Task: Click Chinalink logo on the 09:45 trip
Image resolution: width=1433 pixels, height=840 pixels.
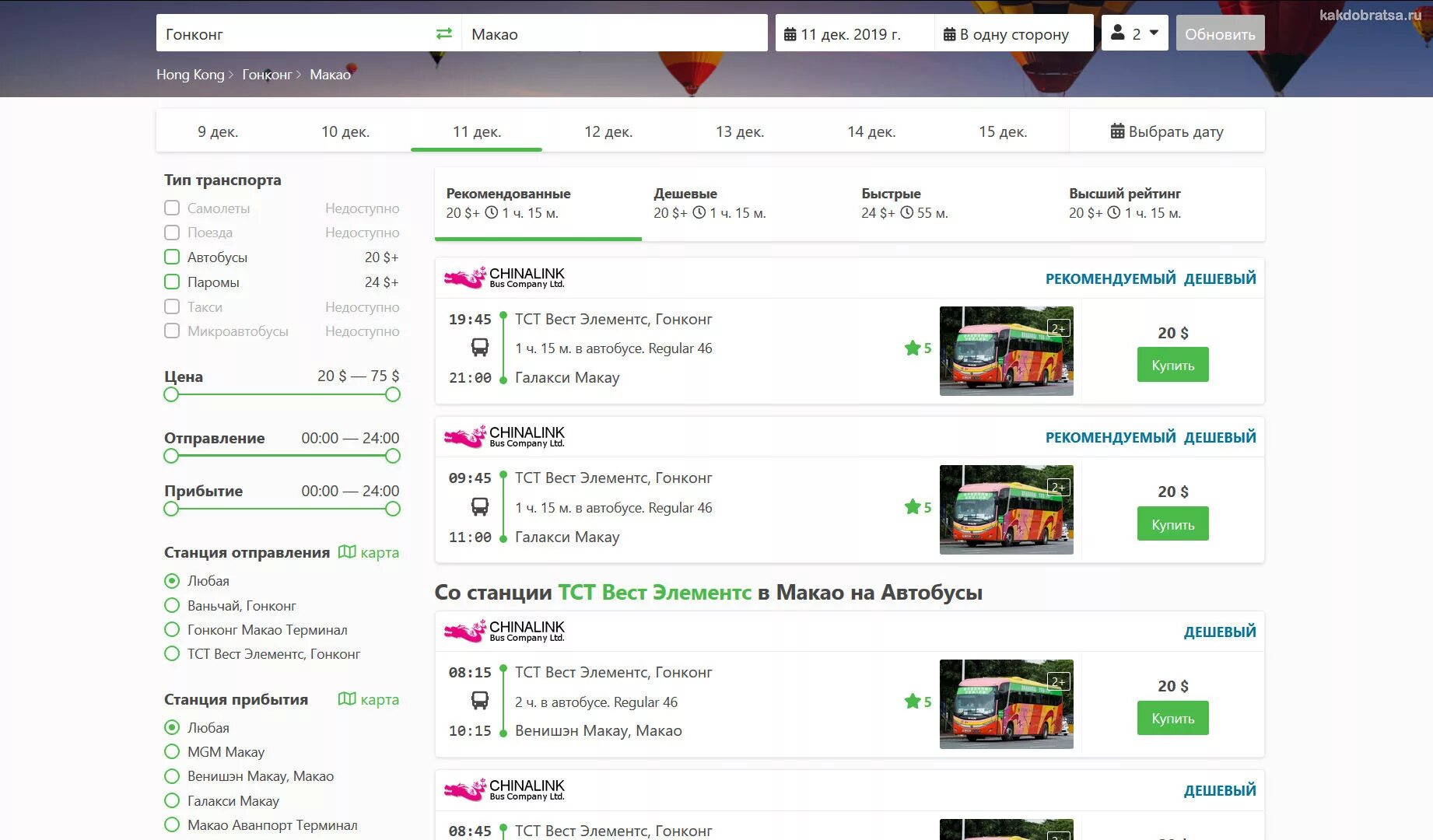Action: point(504,436)
